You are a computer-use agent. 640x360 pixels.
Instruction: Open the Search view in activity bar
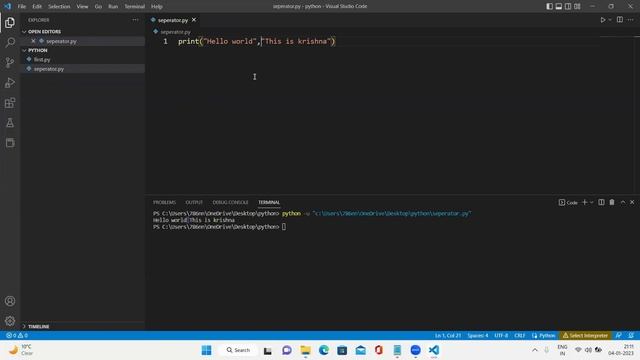(x=10, y=42)
